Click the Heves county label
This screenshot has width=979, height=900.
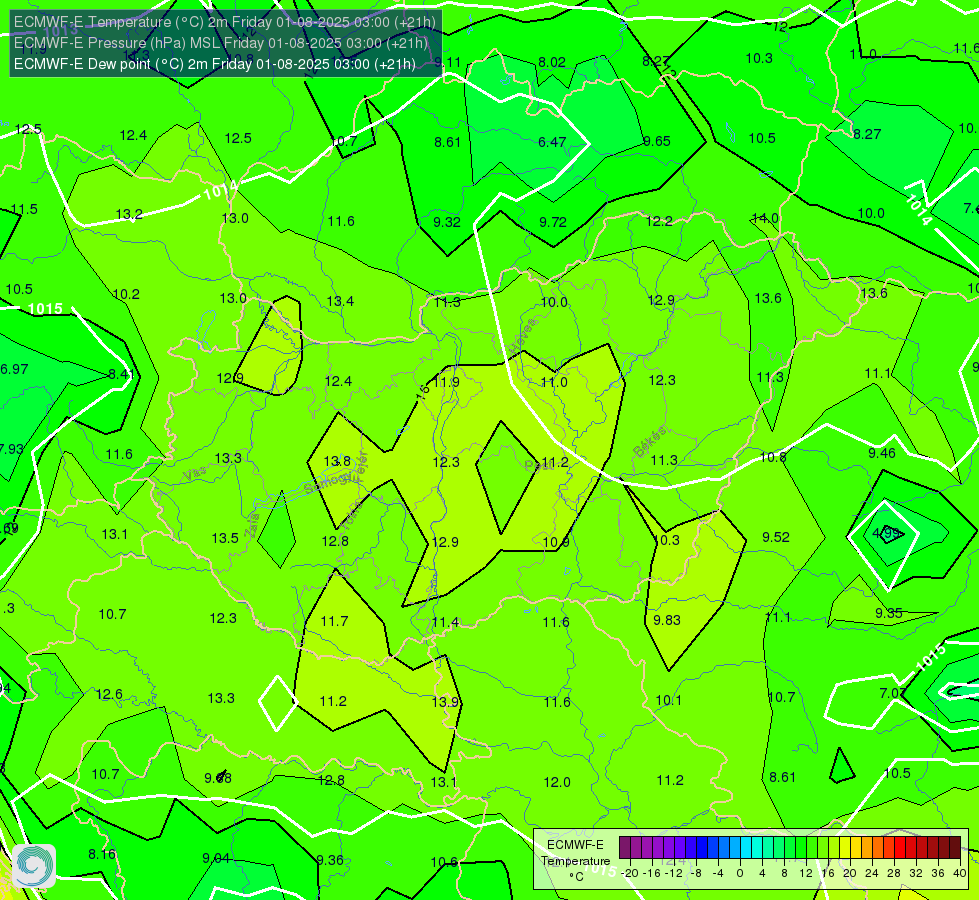pyautogui.click(x=521, y=334)
